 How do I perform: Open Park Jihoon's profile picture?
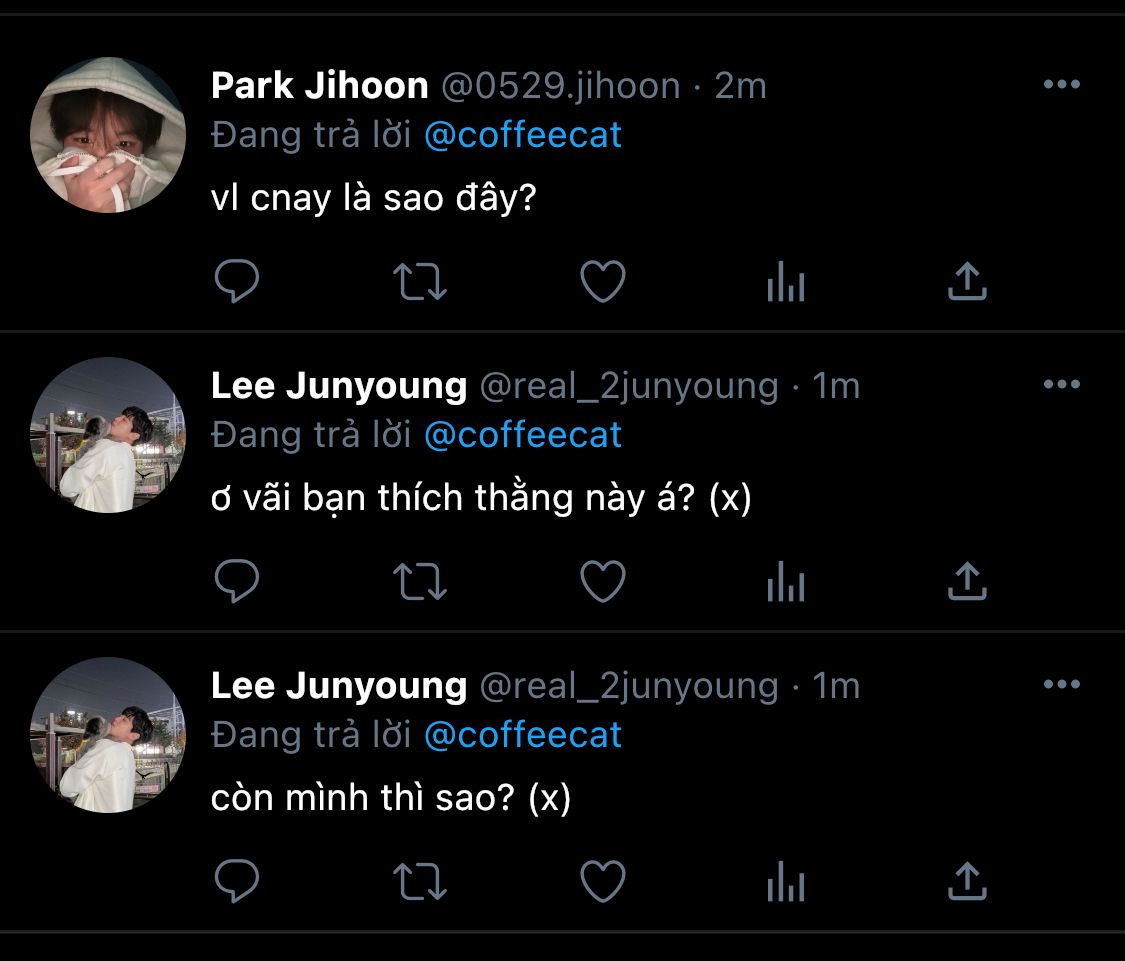pos(108,135)
